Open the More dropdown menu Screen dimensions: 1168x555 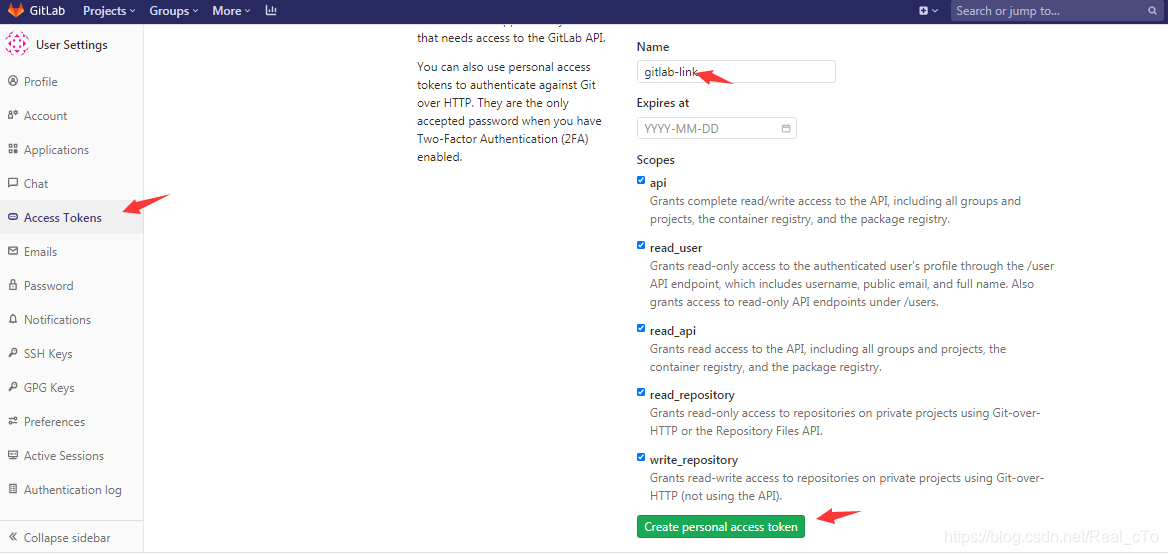point(231,11)
